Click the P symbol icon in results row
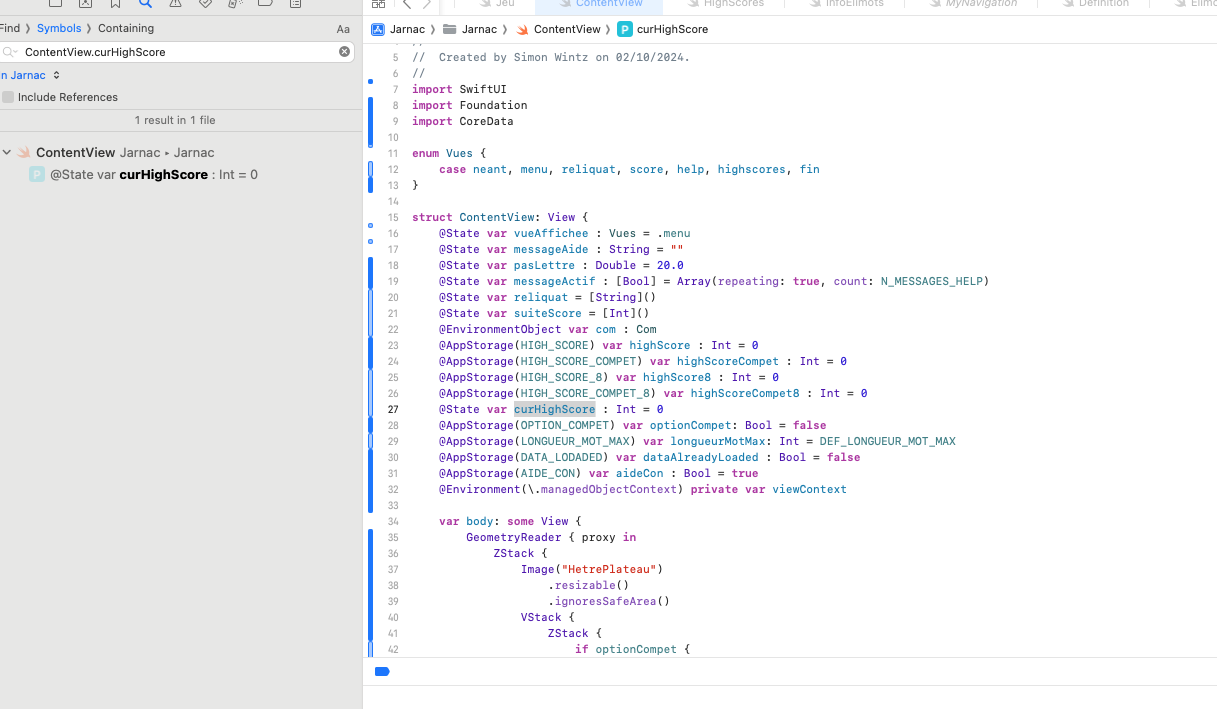The image size is (1217, 709). click(37, 174)
